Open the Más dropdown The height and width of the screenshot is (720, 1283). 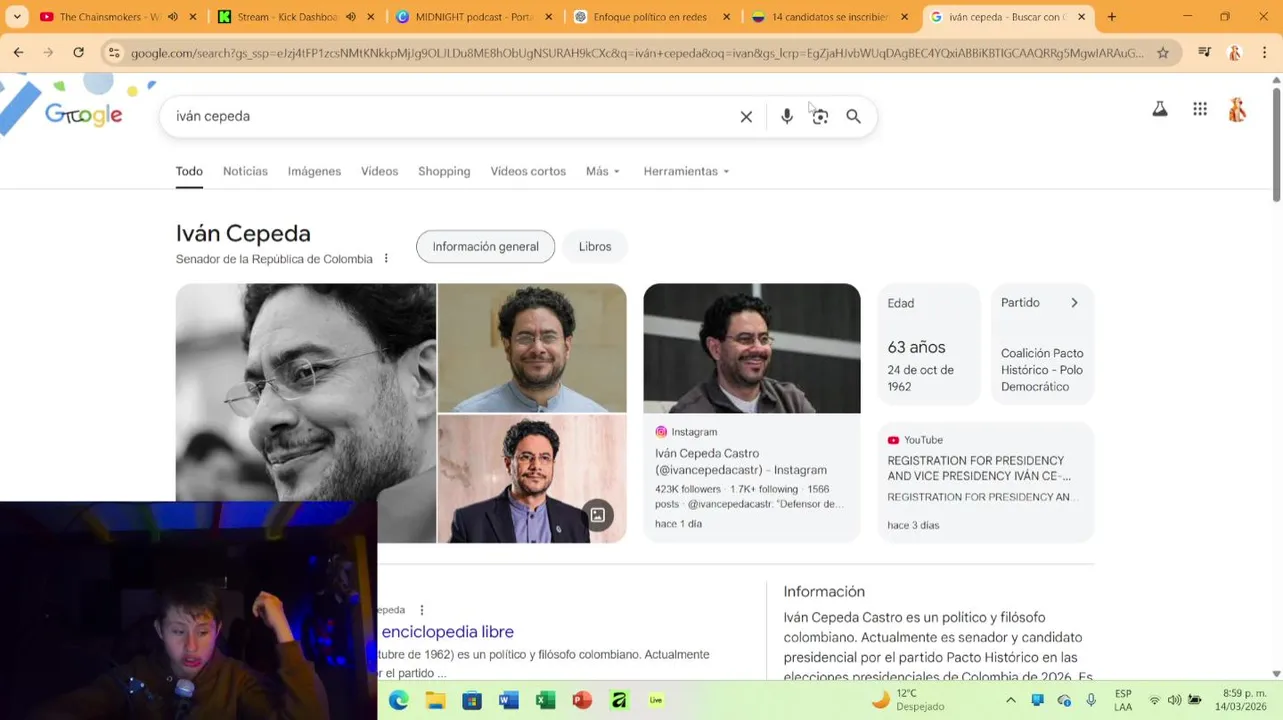pyautogui.click(x=603, y=171)
